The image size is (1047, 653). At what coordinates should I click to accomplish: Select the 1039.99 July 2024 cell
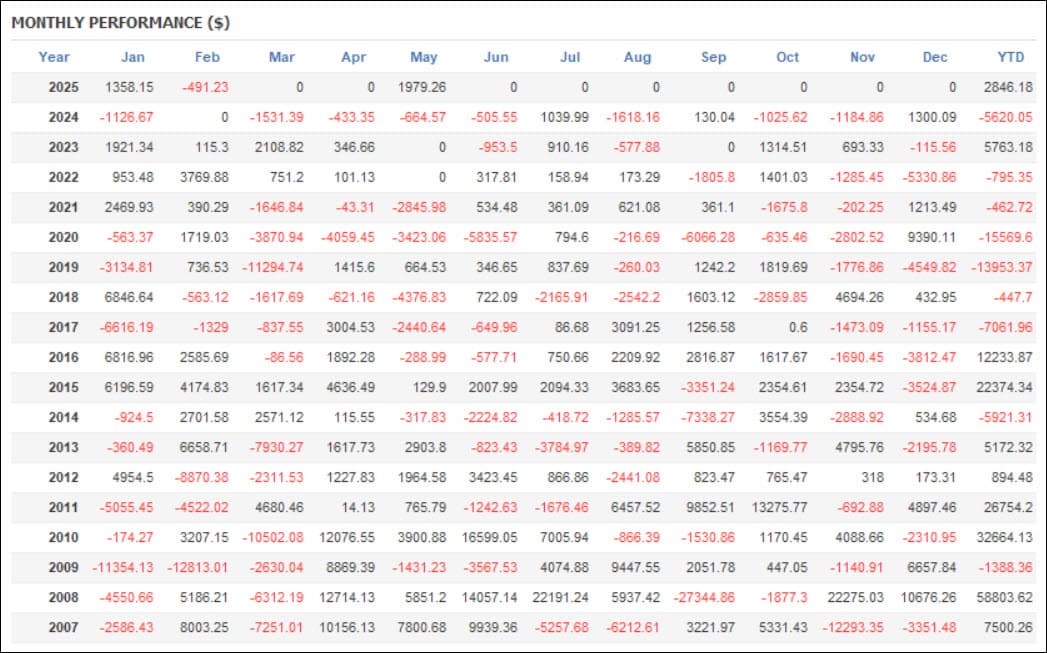click(x=565, y=118)
